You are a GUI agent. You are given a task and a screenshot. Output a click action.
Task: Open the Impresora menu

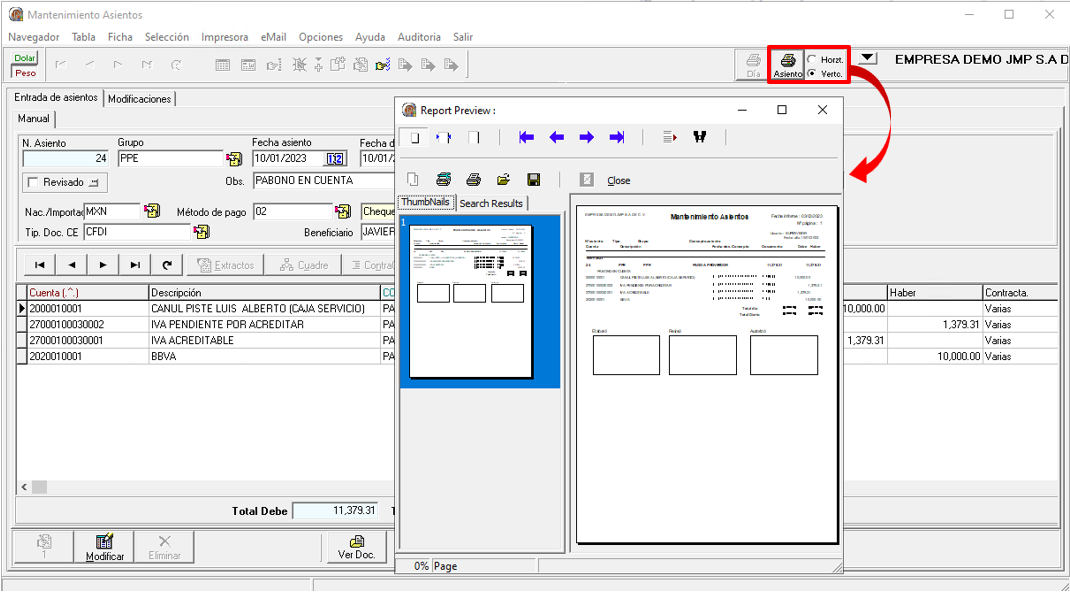(x=225, y=37)
